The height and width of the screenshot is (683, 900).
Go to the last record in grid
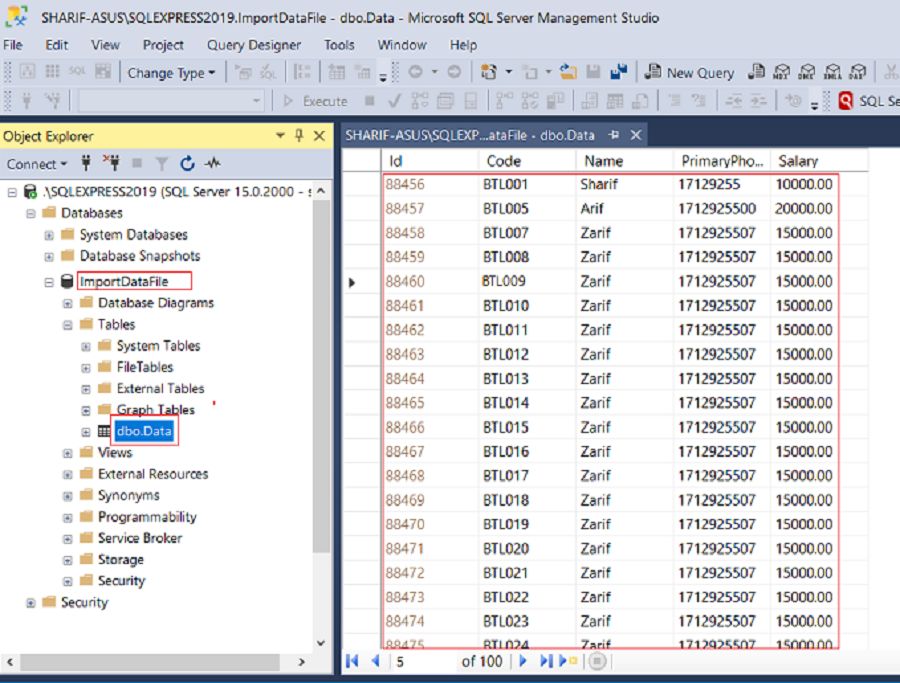[x=545, y=661]
